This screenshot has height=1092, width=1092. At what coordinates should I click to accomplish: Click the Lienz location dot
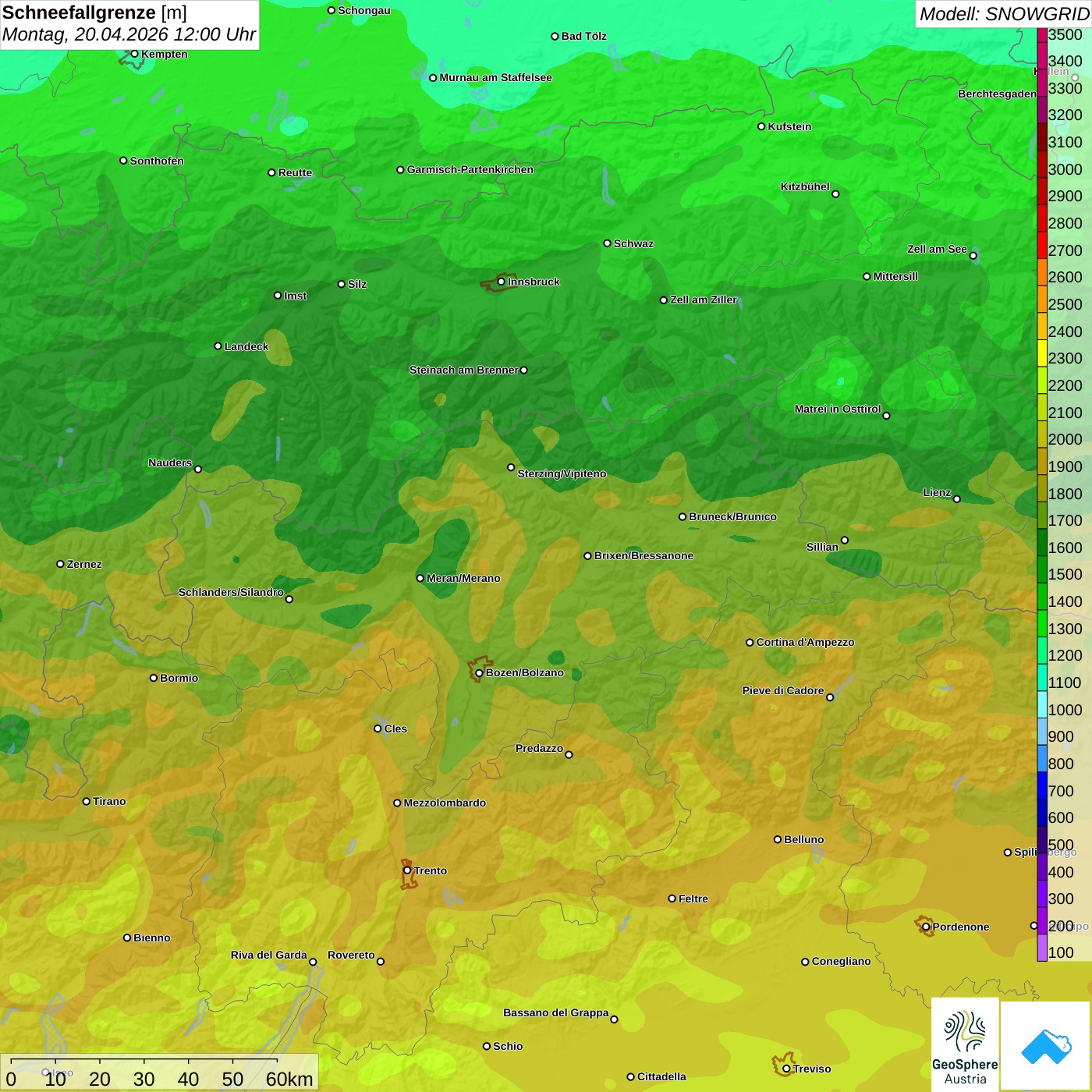point(957,499)
